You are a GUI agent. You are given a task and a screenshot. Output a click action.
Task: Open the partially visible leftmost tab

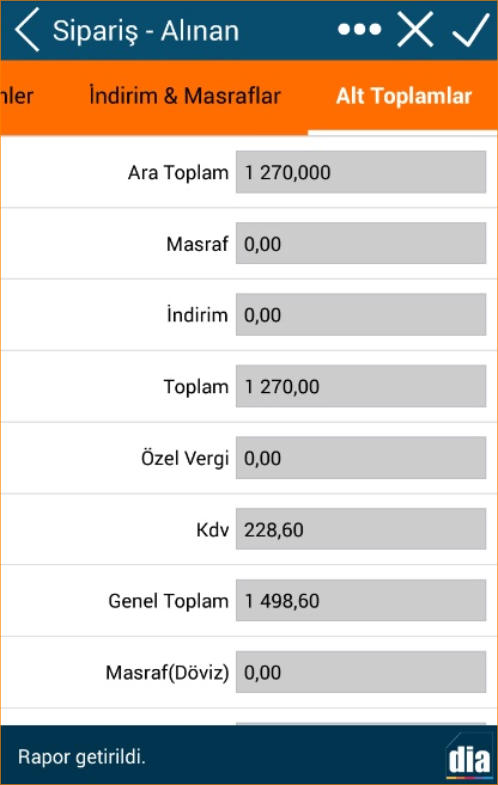17,96
